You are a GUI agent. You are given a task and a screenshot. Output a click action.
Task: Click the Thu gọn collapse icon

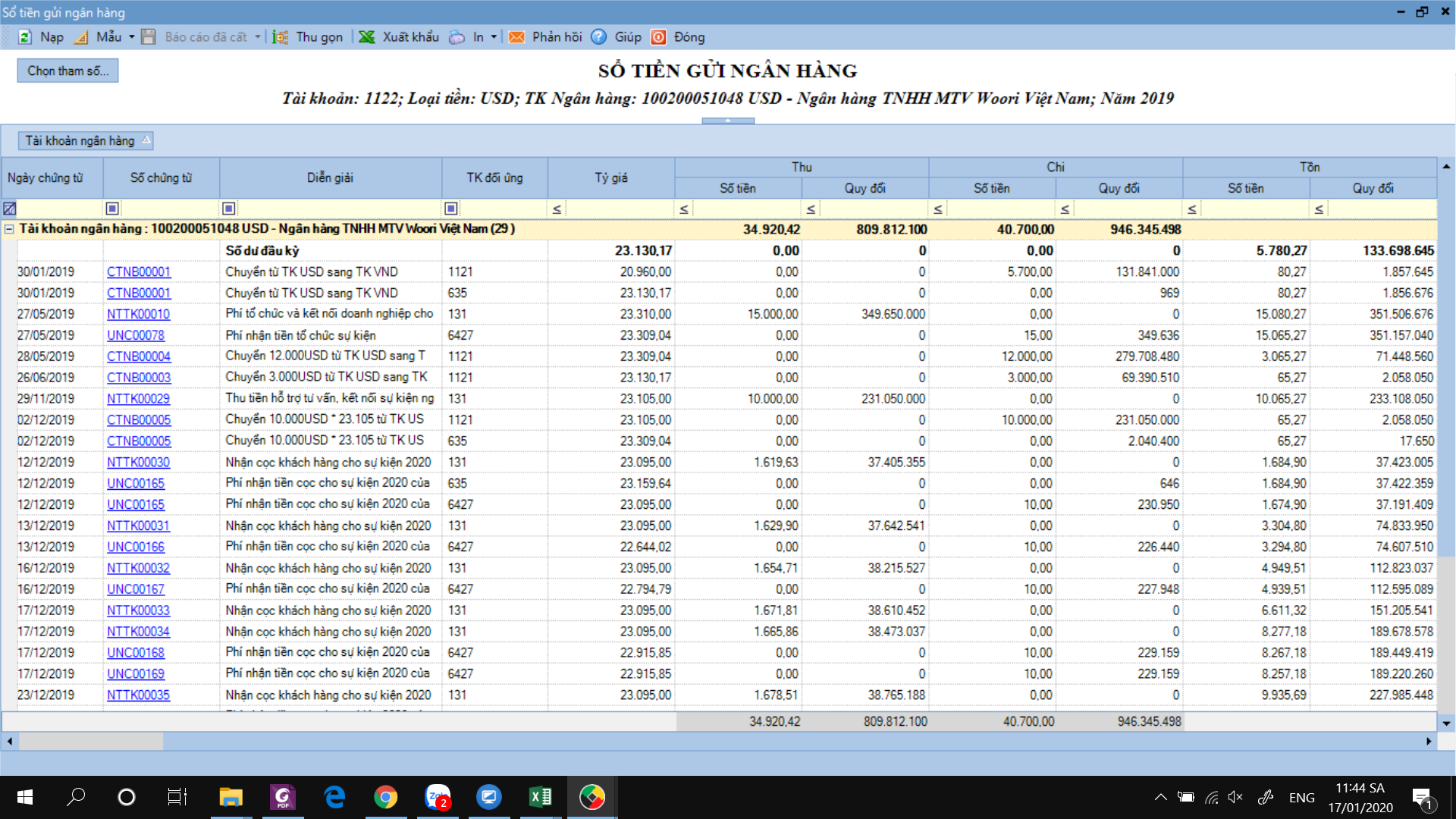[280, 37]
